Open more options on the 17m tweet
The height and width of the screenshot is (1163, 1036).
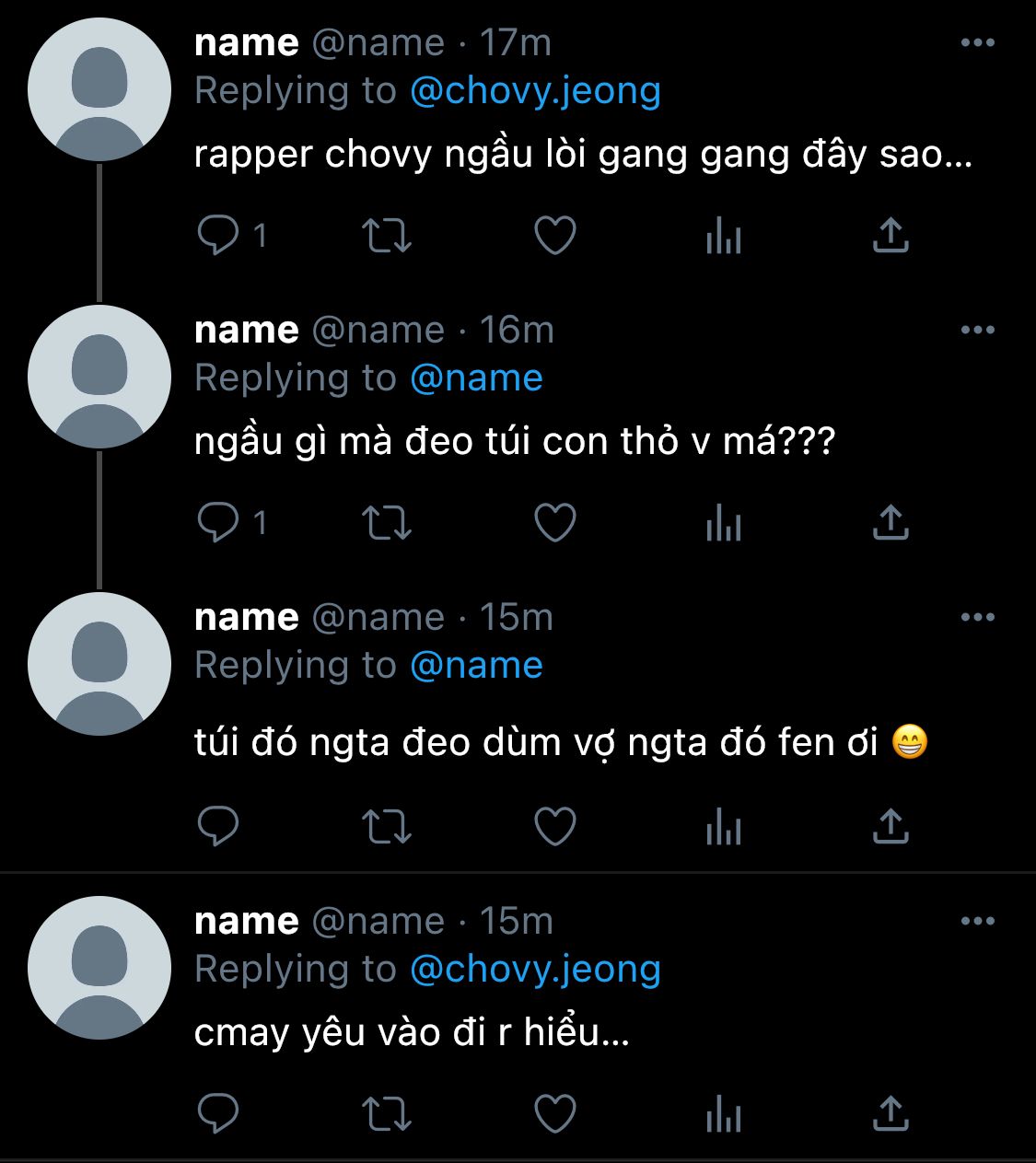977,42
